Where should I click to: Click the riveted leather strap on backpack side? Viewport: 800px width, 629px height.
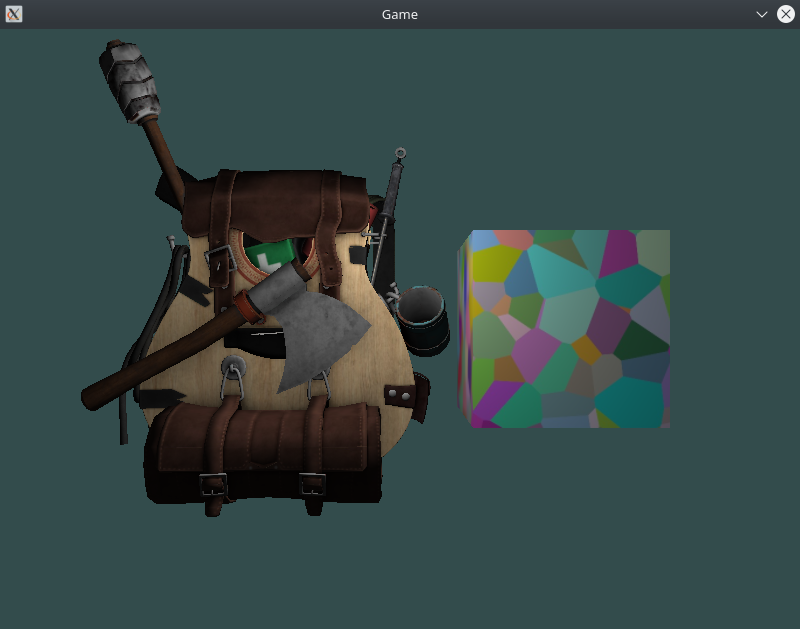click(x=402, y=395)
